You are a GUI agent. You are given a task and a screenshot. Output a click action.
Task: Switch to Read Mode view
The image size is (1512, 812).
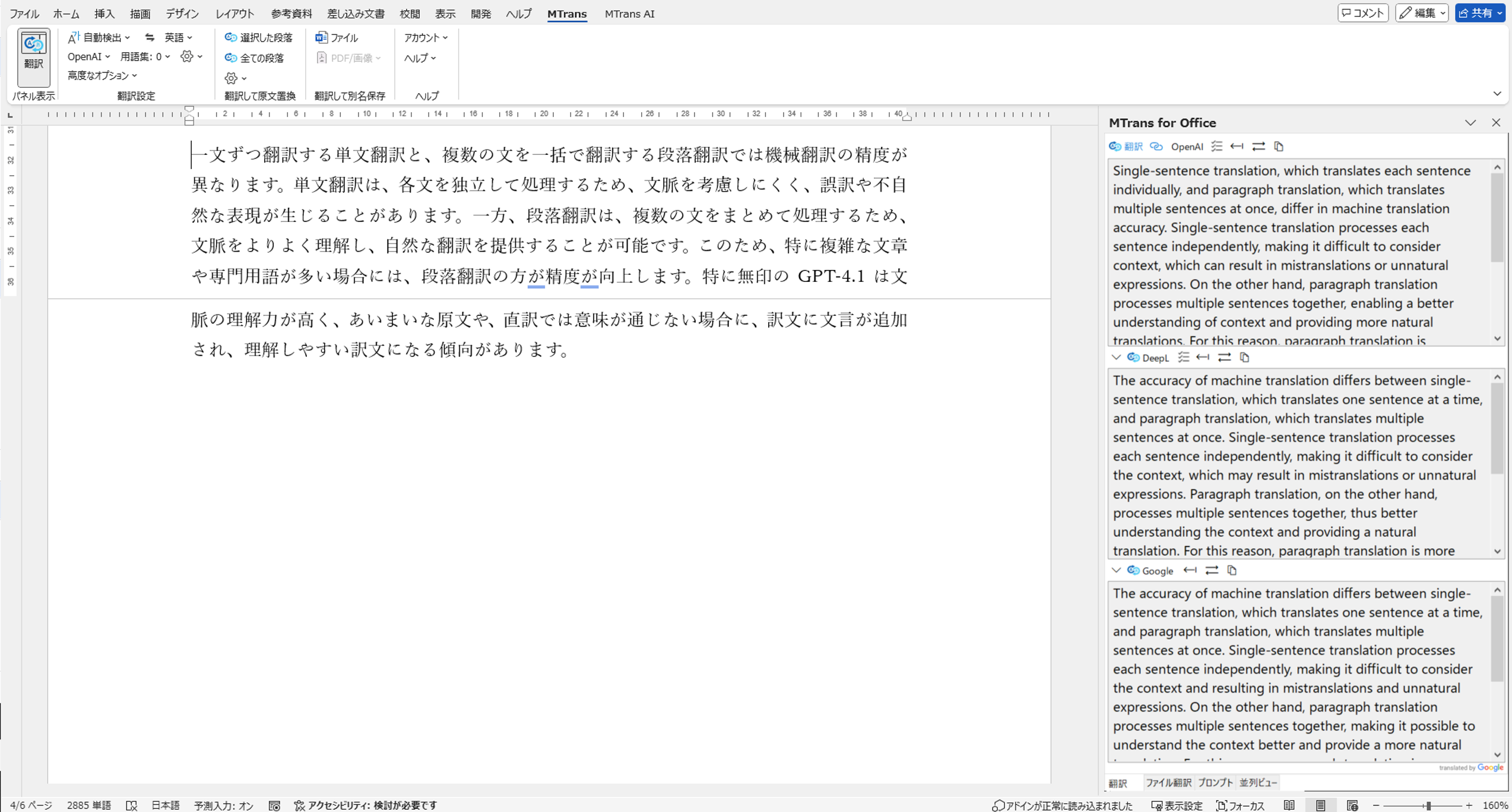tap(1289, 805)
